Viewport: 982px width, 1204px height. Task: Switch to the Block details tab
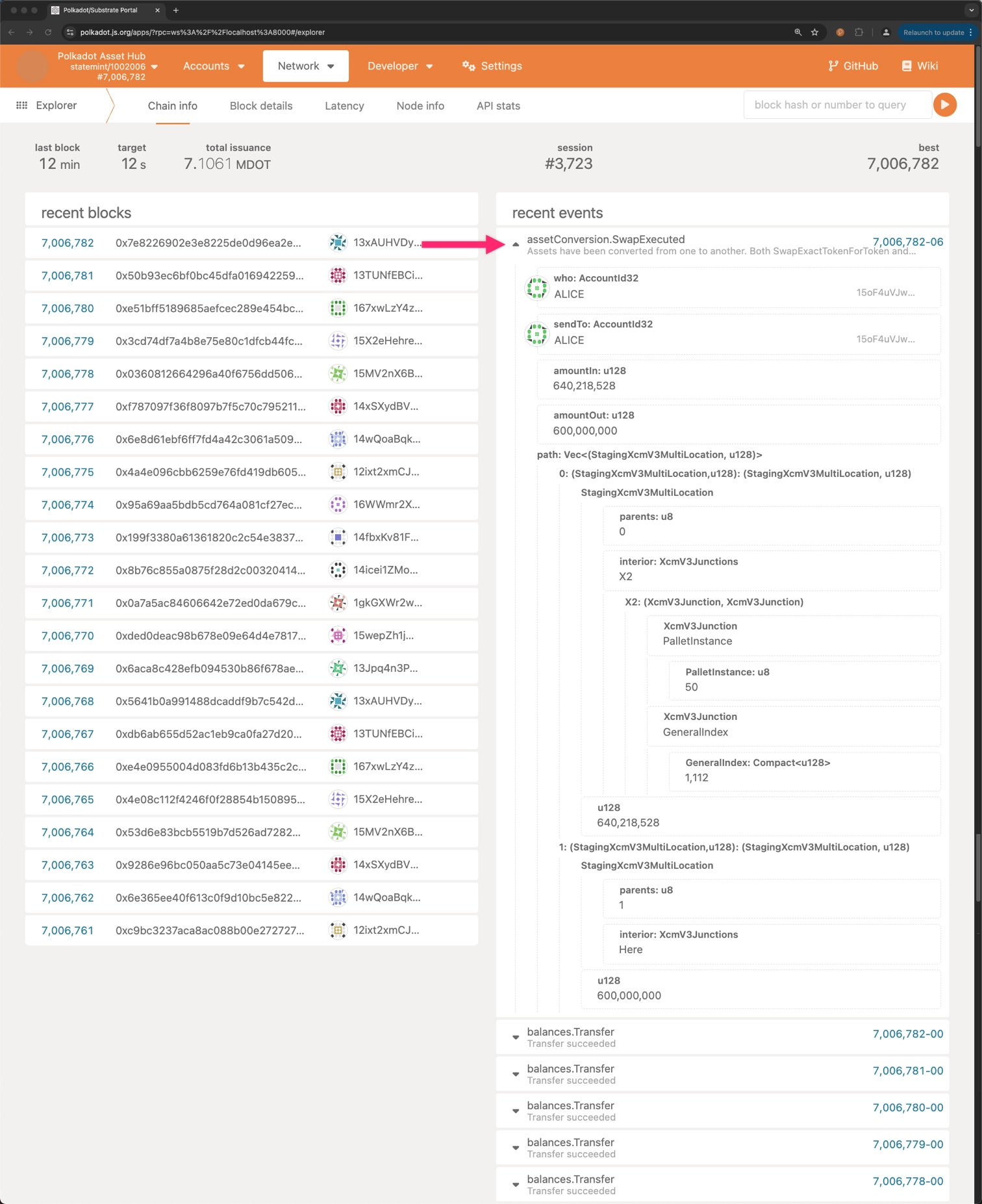(261, 106)
